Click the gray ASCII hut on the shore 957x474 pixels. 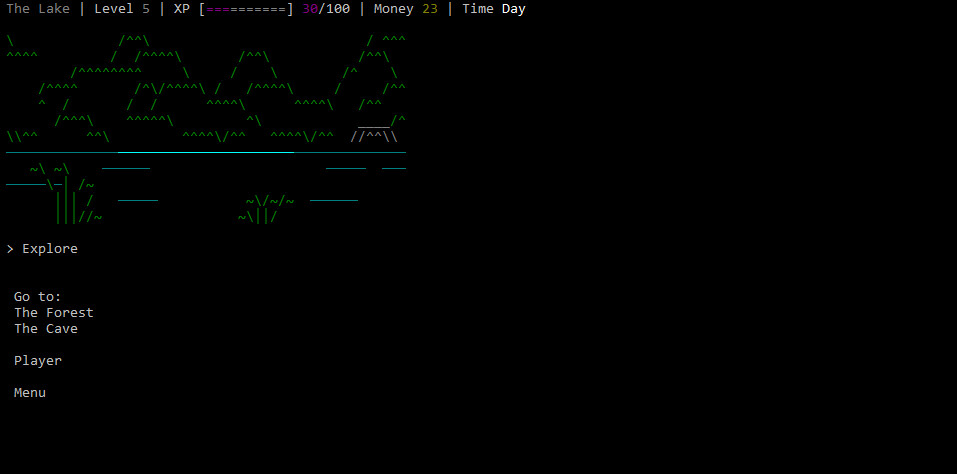click(376, 132)
